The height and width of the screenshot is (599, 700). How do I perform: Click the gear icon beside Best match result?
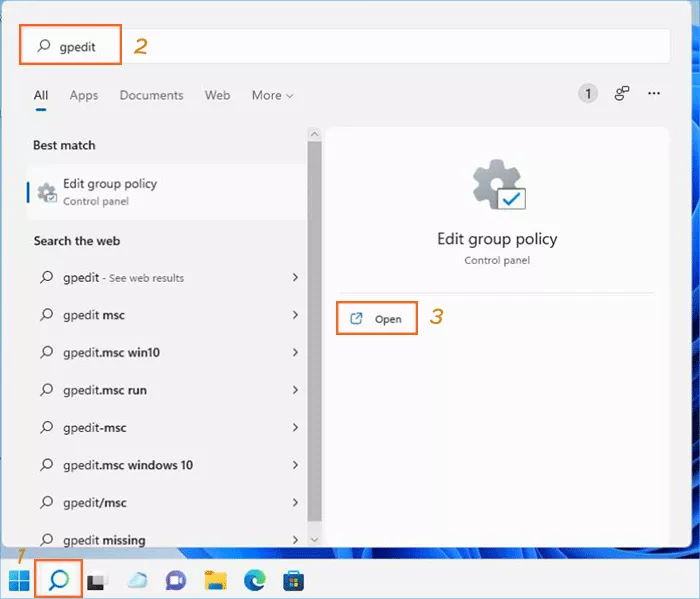coord(47,192)
